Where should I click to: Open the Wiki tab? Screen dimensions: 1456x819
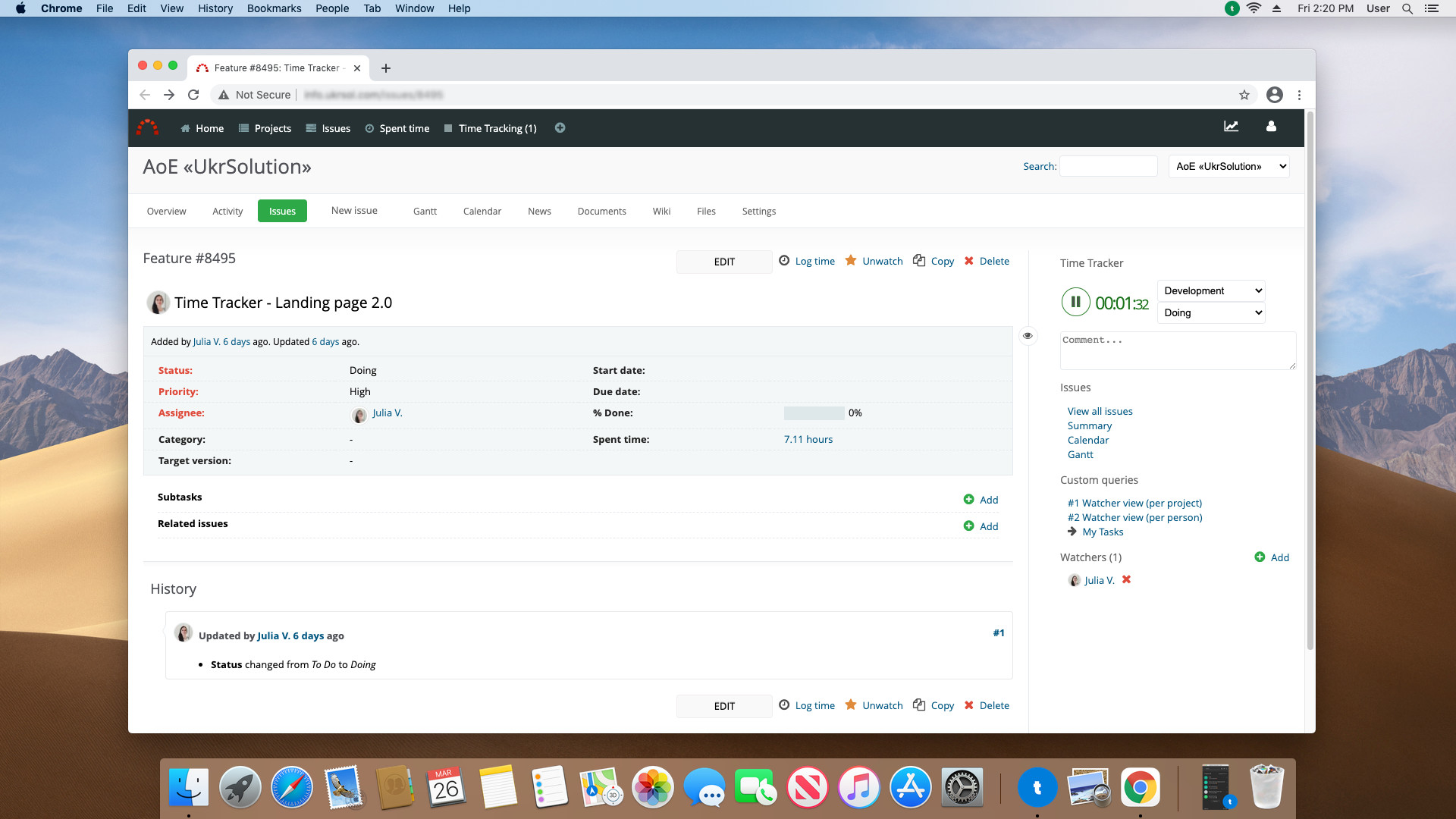[661, 211]
